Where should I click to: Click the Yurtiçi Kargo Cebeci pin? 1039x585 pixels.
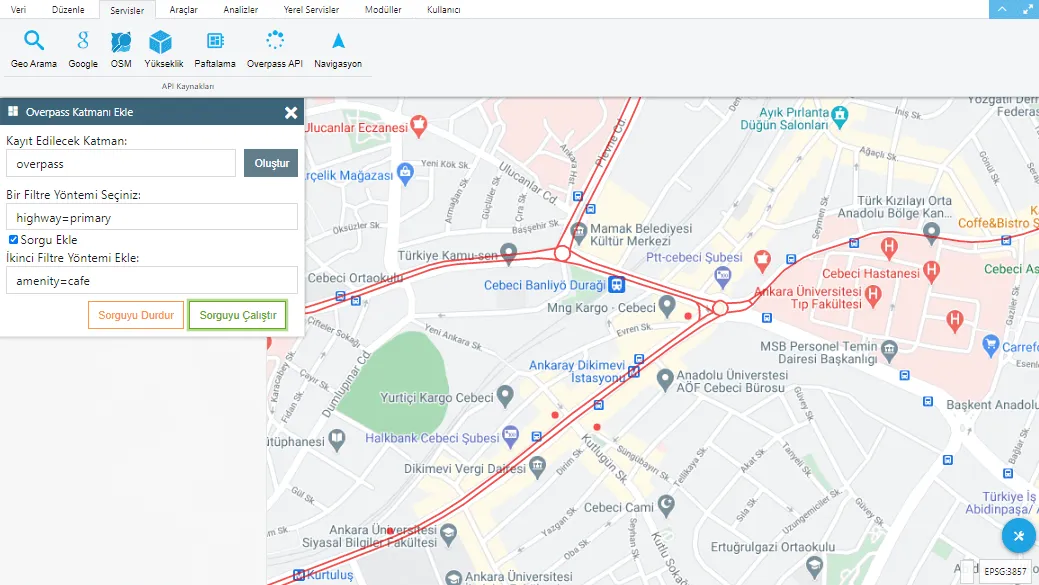[505, 396]
